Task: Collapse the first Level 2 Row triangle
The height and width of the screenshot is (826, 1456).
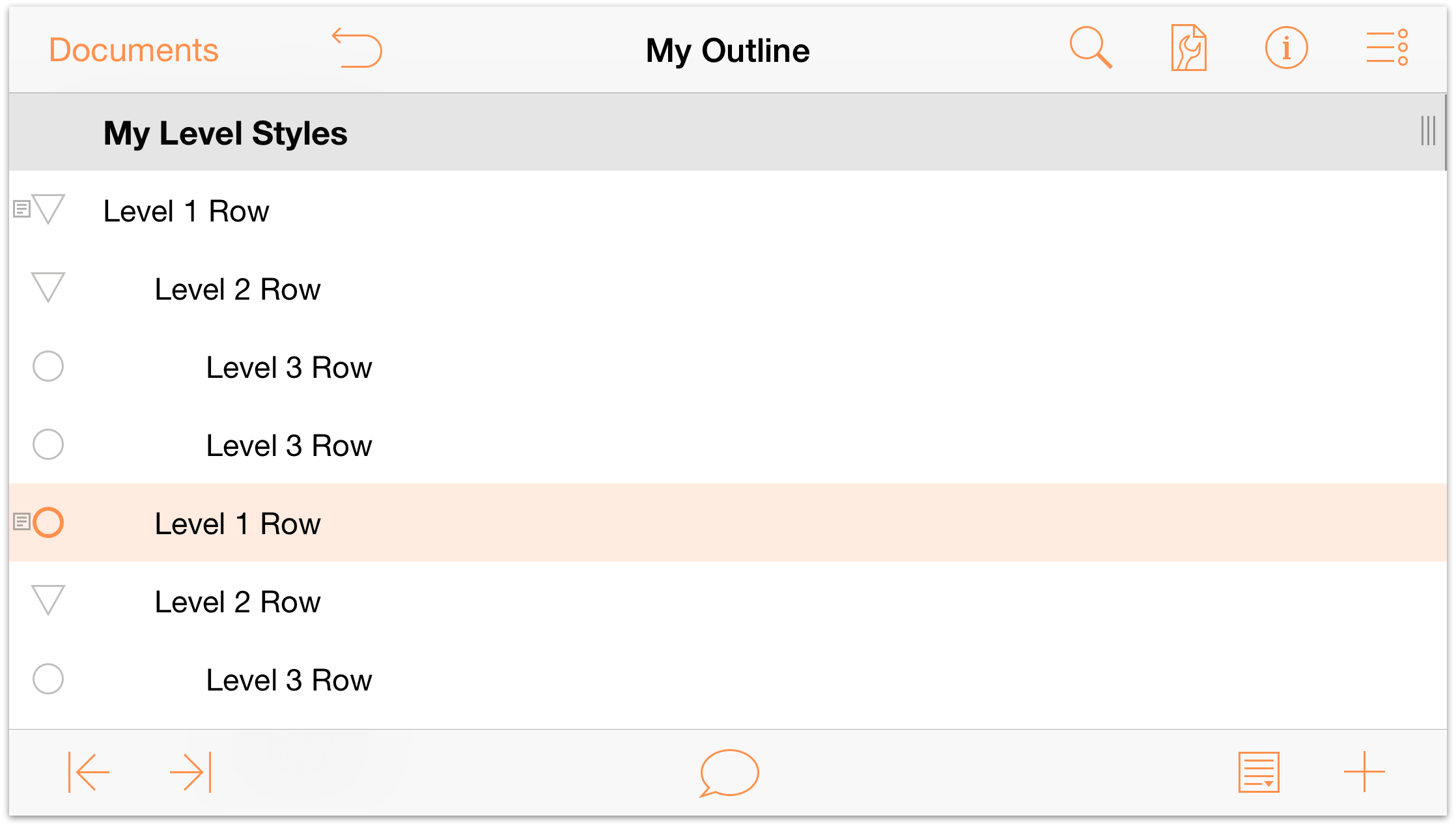Action: 48,288
